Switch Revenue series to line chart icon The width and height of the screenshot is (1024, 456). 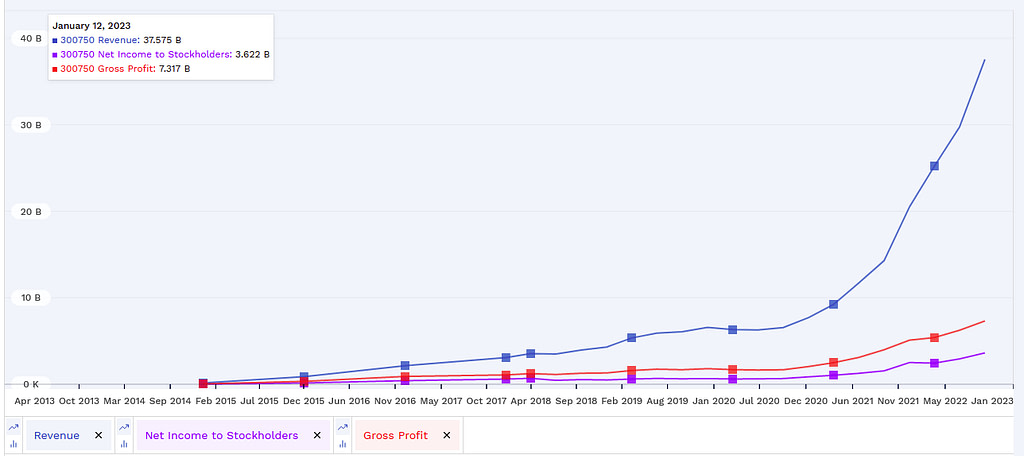[x=14, y=427]
